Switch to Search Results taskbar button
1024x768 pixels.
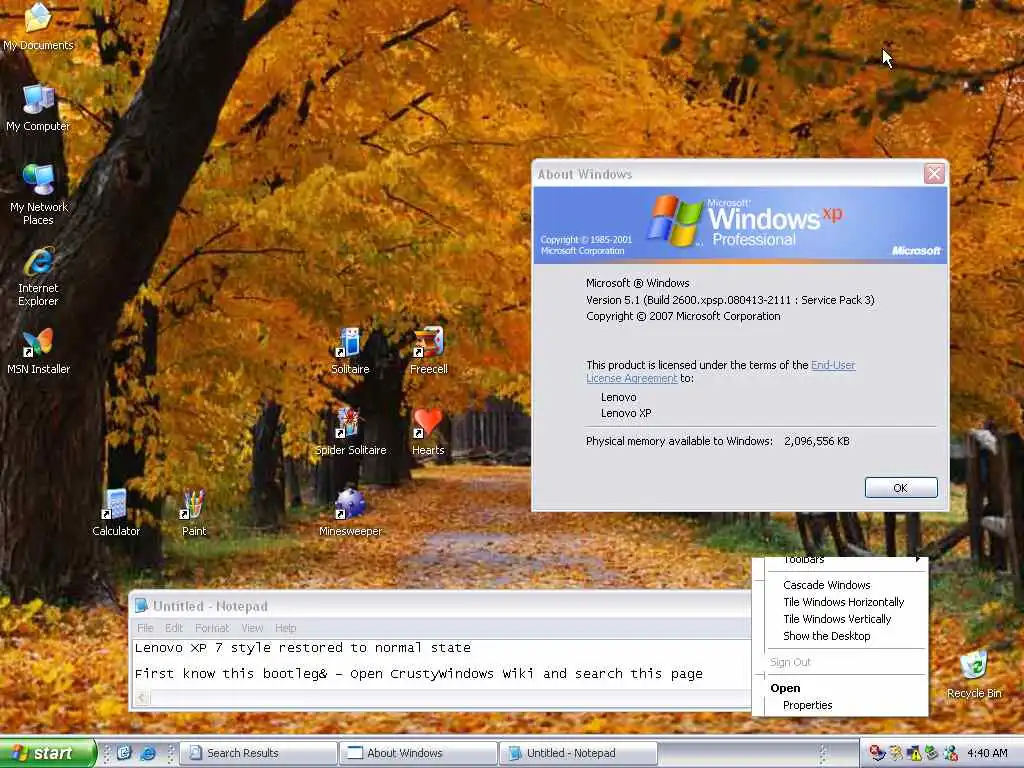click(x=259, y=753)
